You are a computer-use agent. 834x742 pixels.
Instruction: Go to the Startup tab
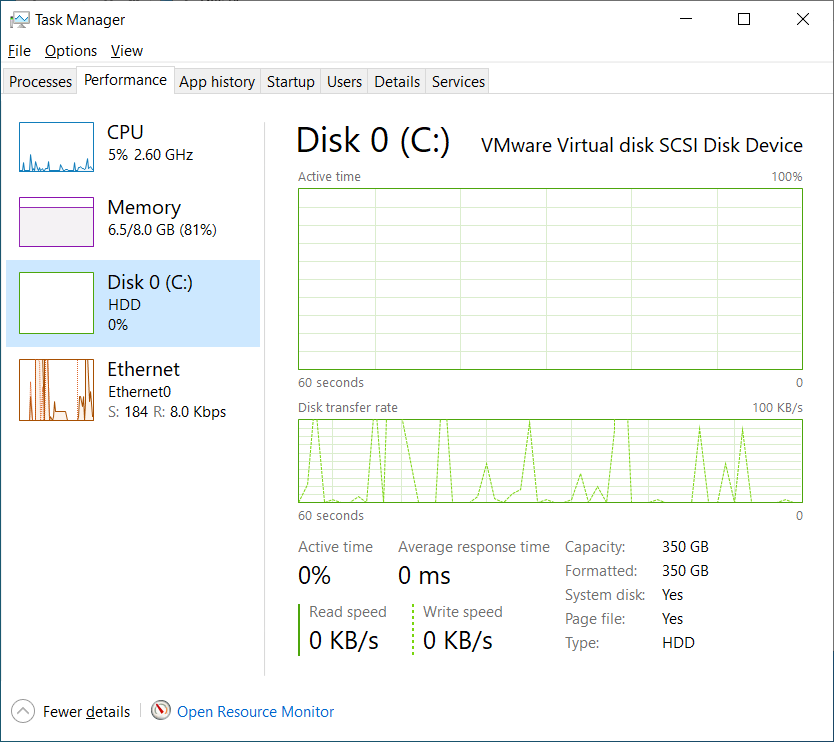click(x=291, y=82)
